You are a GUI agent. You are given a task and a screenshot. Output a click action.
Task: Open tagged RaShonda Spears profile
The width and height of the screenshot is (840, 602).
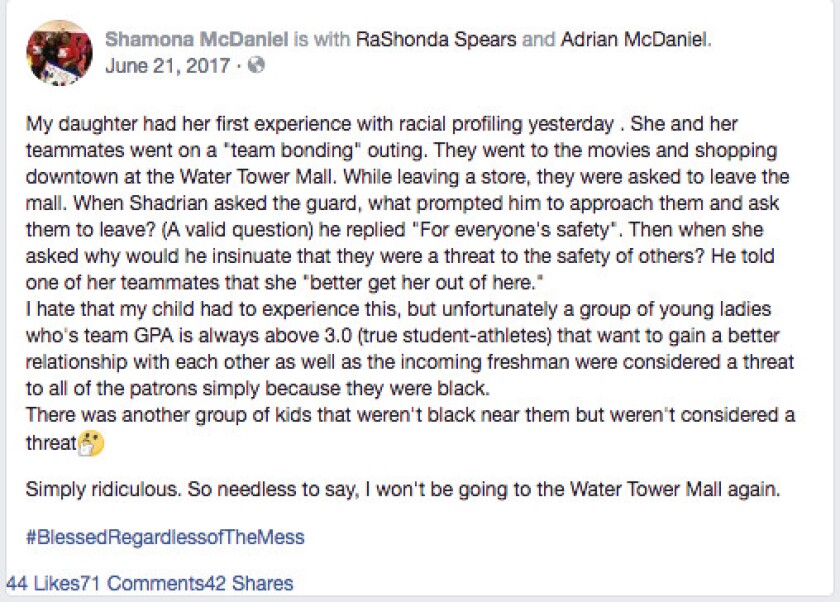[436, 39]
